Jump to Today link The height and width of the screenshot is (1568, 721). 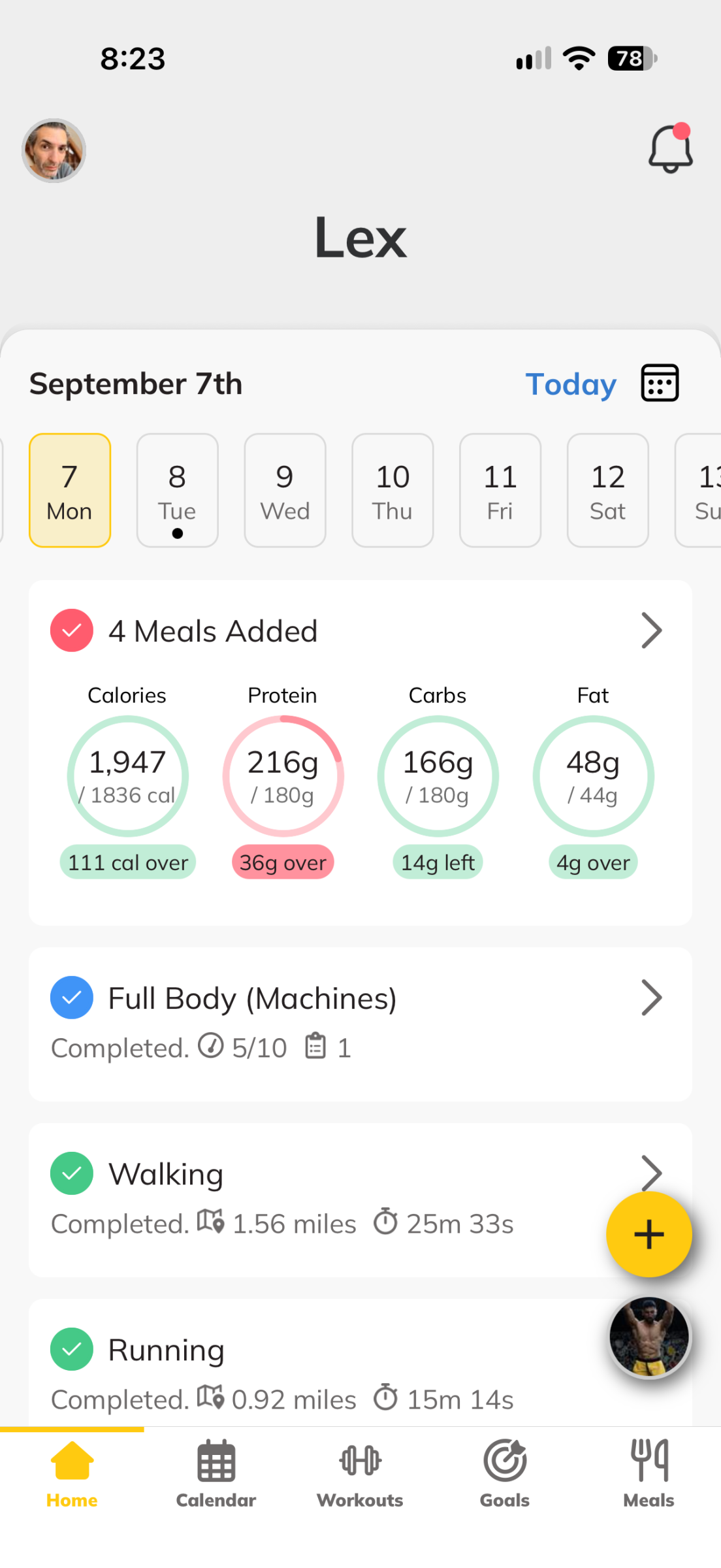571,384
